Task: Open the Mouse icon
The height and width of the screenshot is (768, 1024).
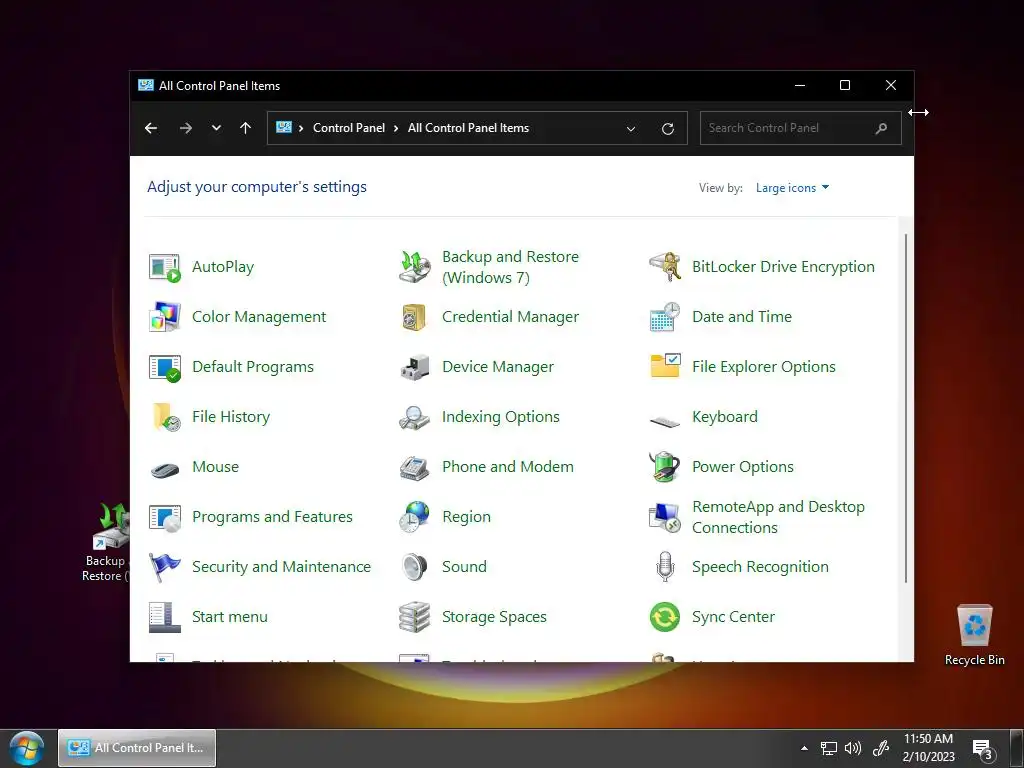Action: tap(165, 469)
